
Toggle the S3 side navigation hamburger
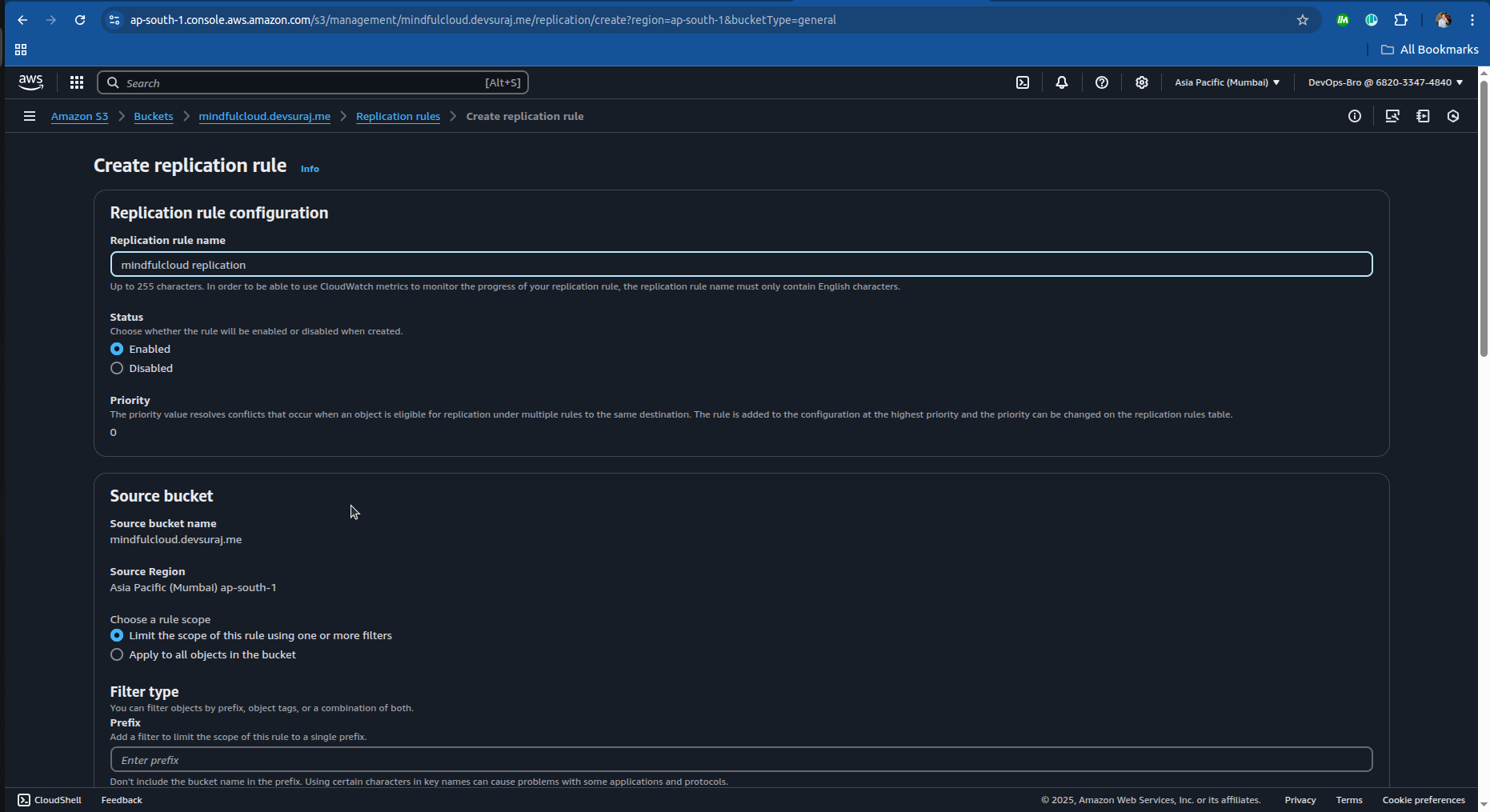tap(30, 116)
